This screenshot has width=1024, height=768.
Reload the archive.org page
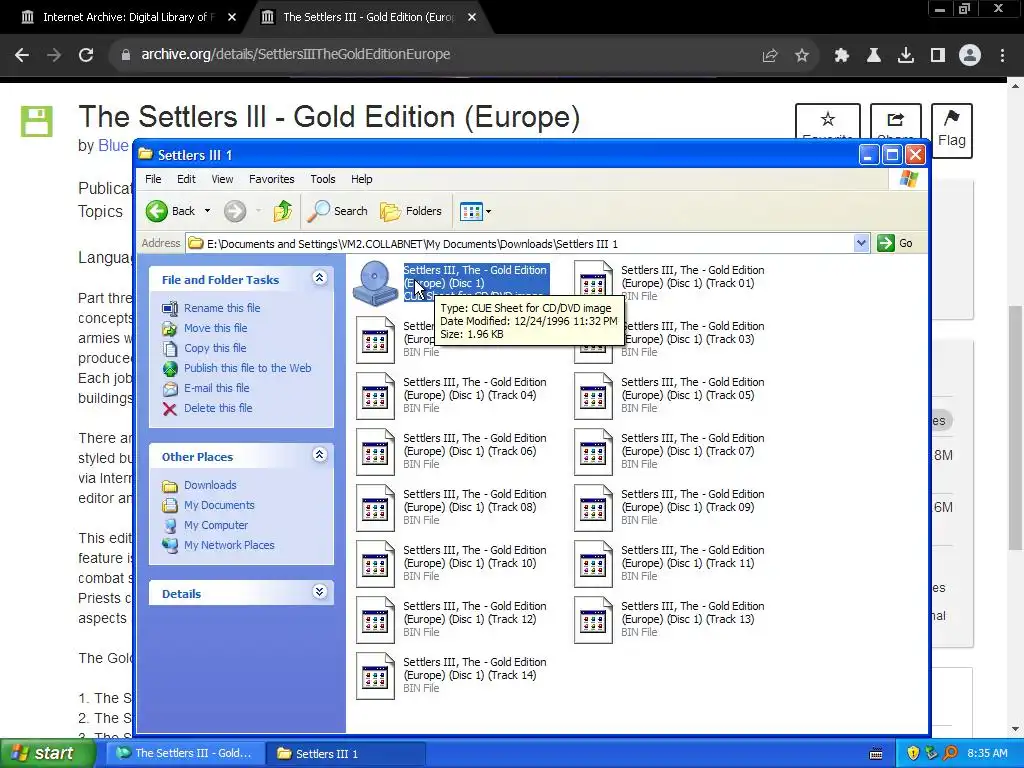[x=86, y=55]
